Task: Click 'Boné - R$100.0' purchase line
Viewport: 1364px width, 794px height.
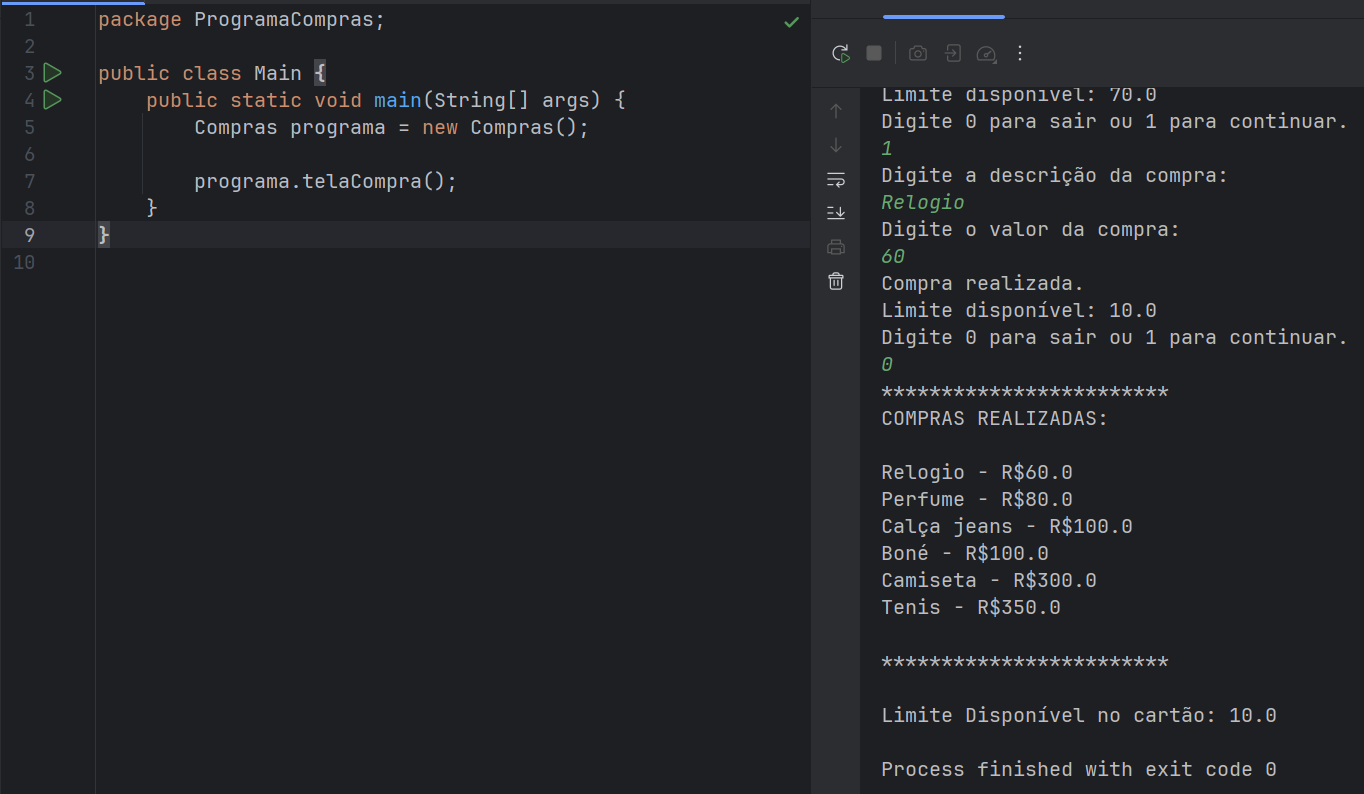Action: point(965,553)
